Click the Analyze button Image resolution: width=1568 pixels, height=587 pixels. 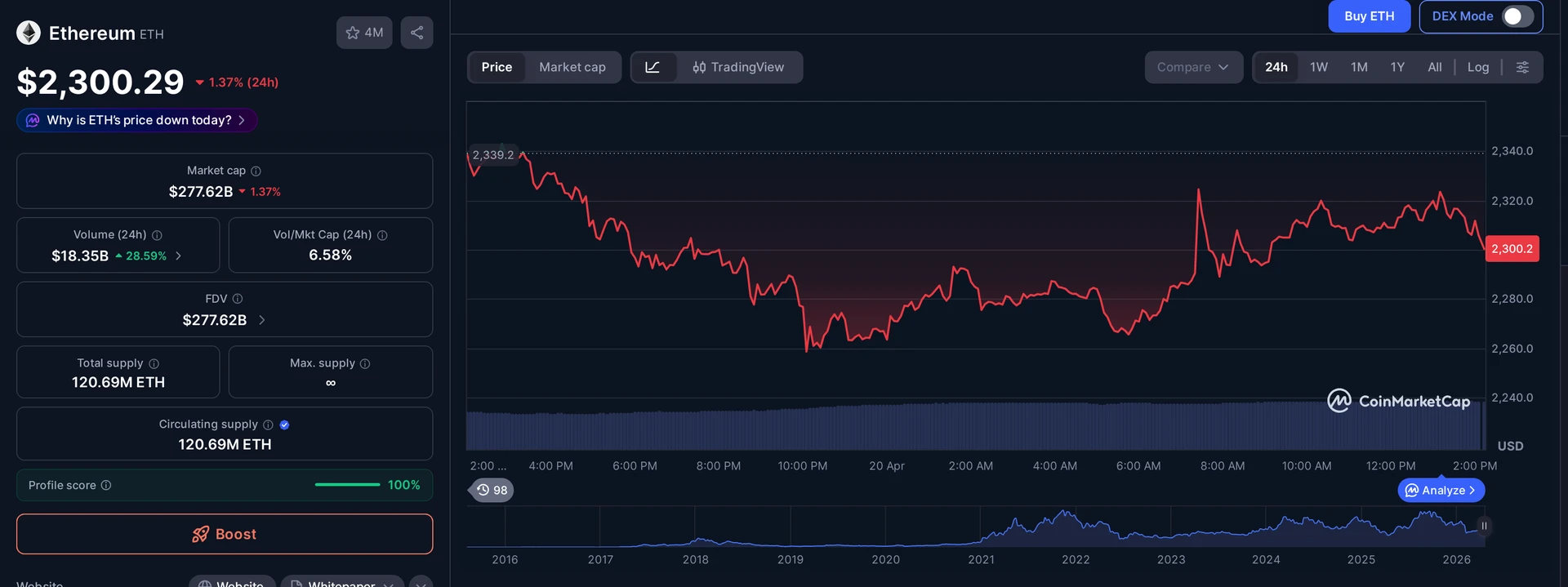1441,490
